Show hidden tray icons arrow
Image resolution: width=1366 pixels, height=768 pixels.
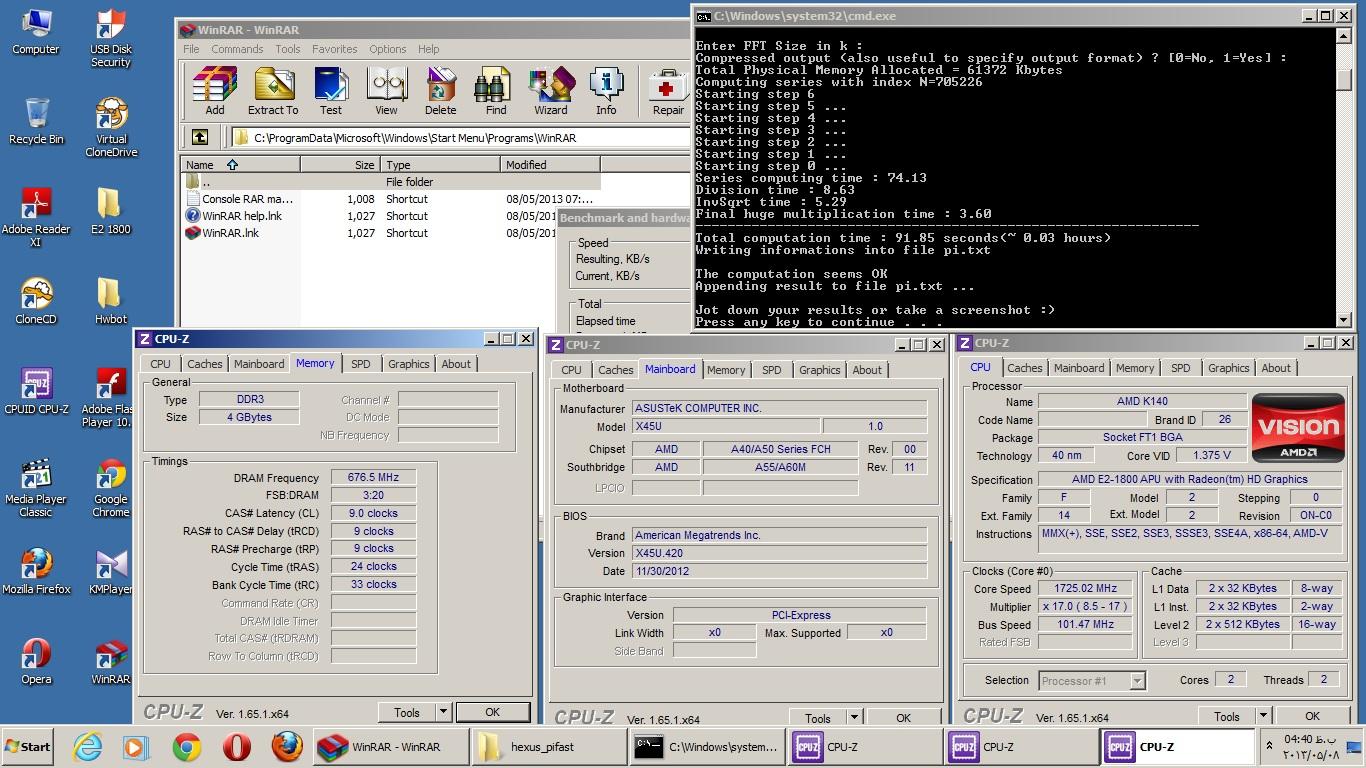pyautogui.click(x=1270, y=747)
